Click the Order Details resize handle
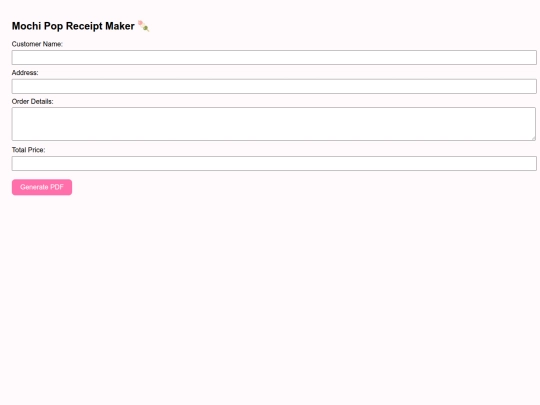Screen dimensions: 540x405 [533, 138]
